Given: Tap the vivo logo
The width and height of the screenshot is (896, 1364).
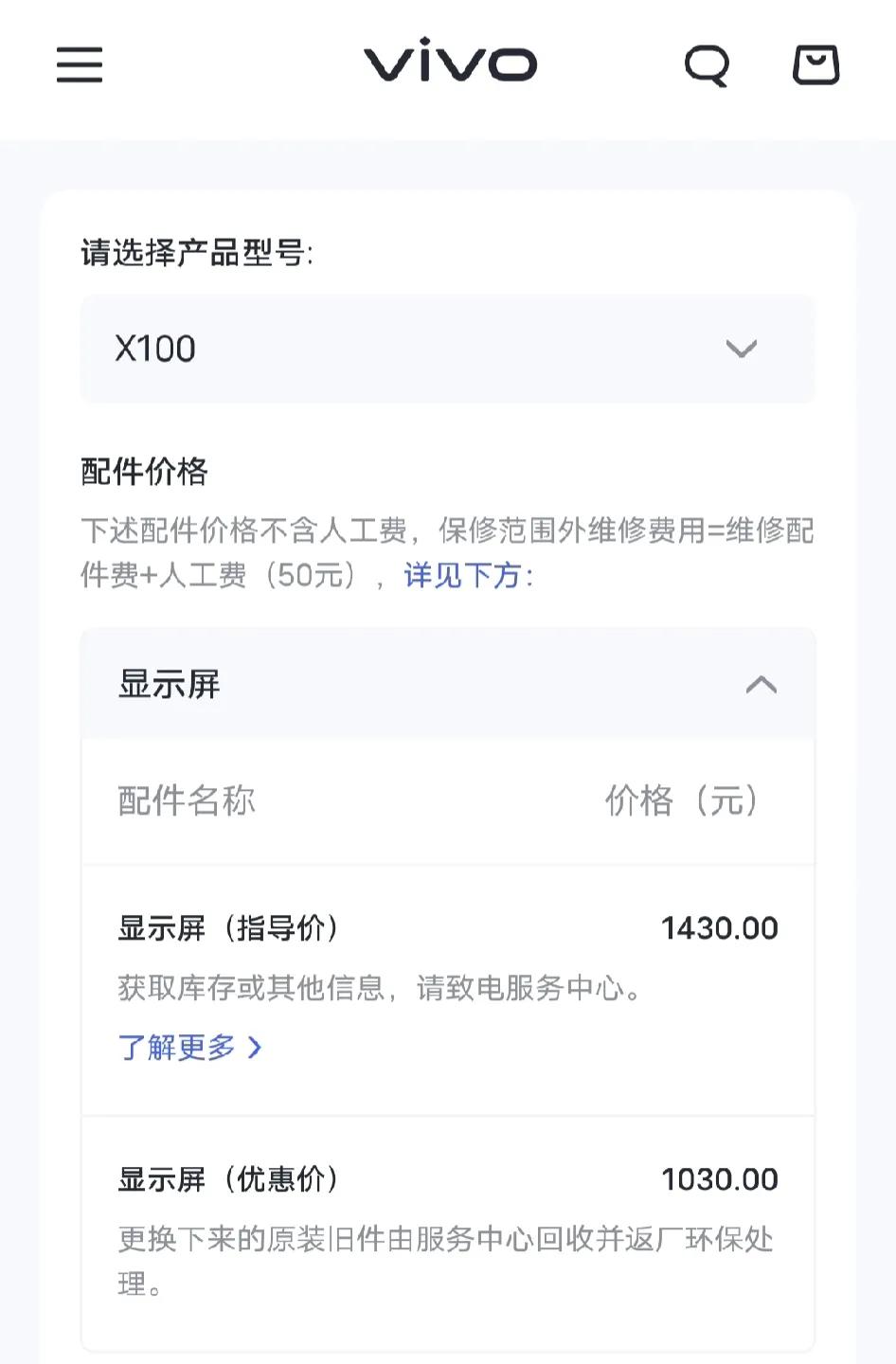Looking at the screenshot, I should click(x=450, y=62).
